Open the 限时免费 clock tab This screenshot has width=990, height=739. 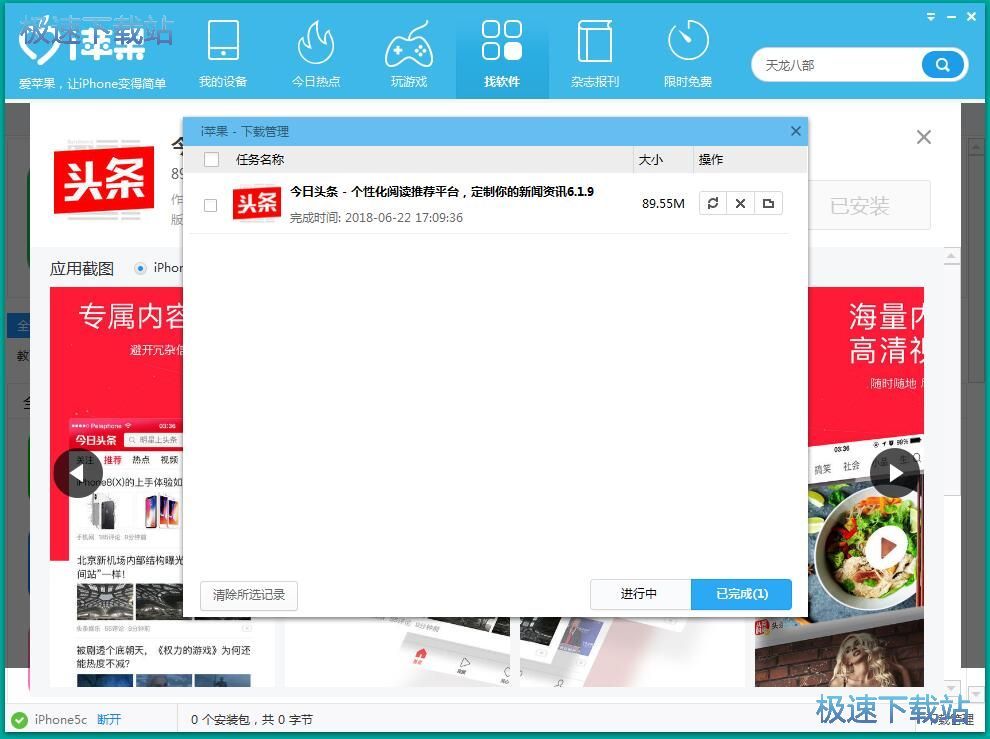click(x=688, y=54)
